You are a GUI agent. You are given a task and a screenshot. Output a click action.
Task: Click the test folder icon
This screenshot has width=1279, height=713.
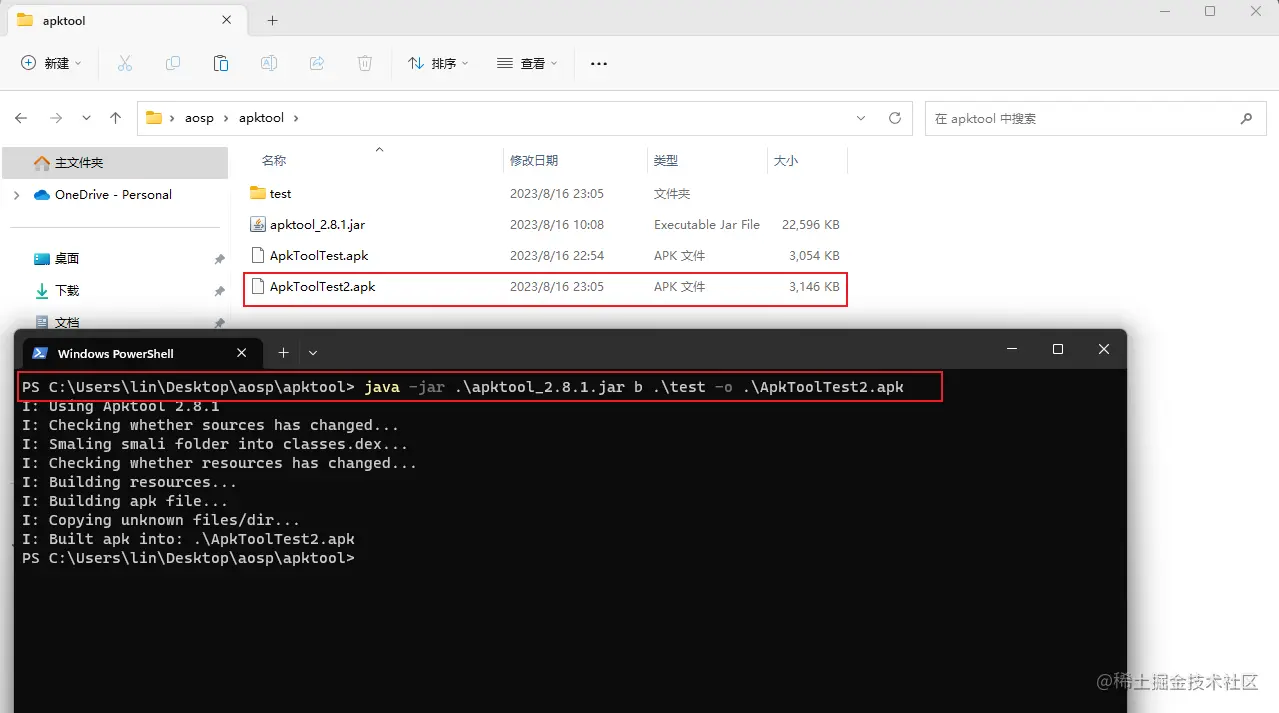pyautogui.click(x=257, y=193)
